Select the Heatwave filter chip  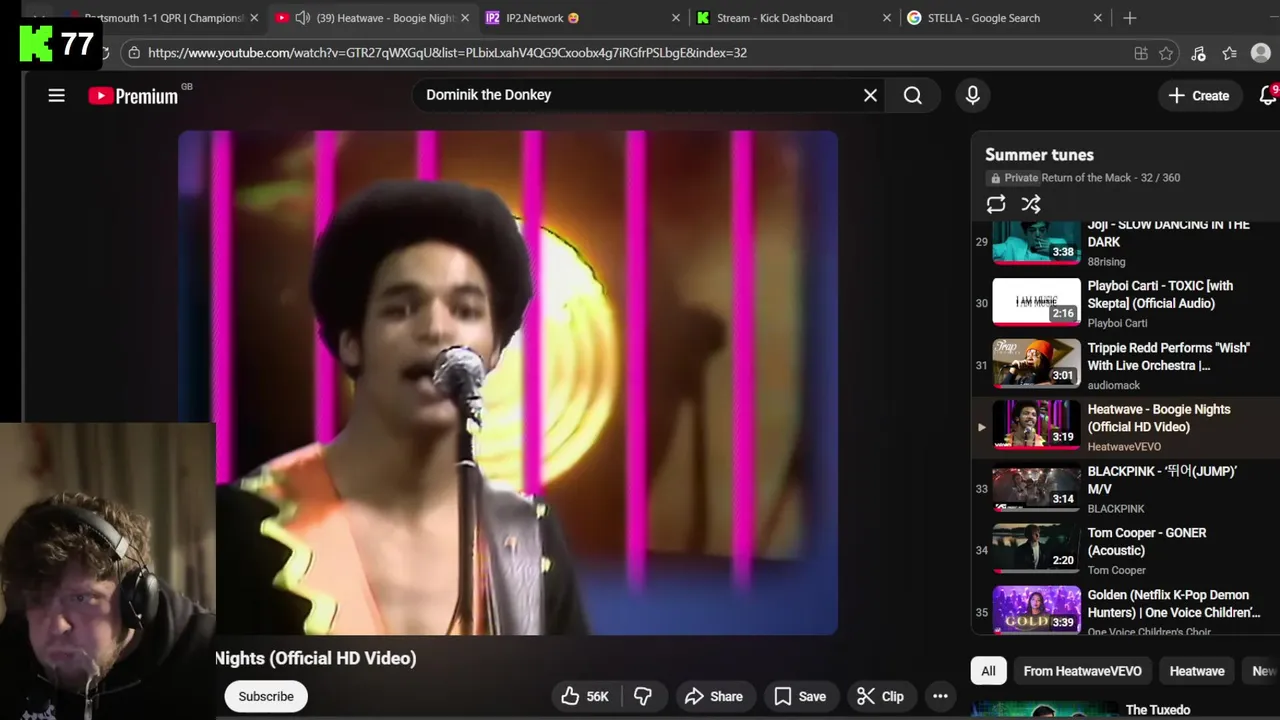pos(1197,671)
